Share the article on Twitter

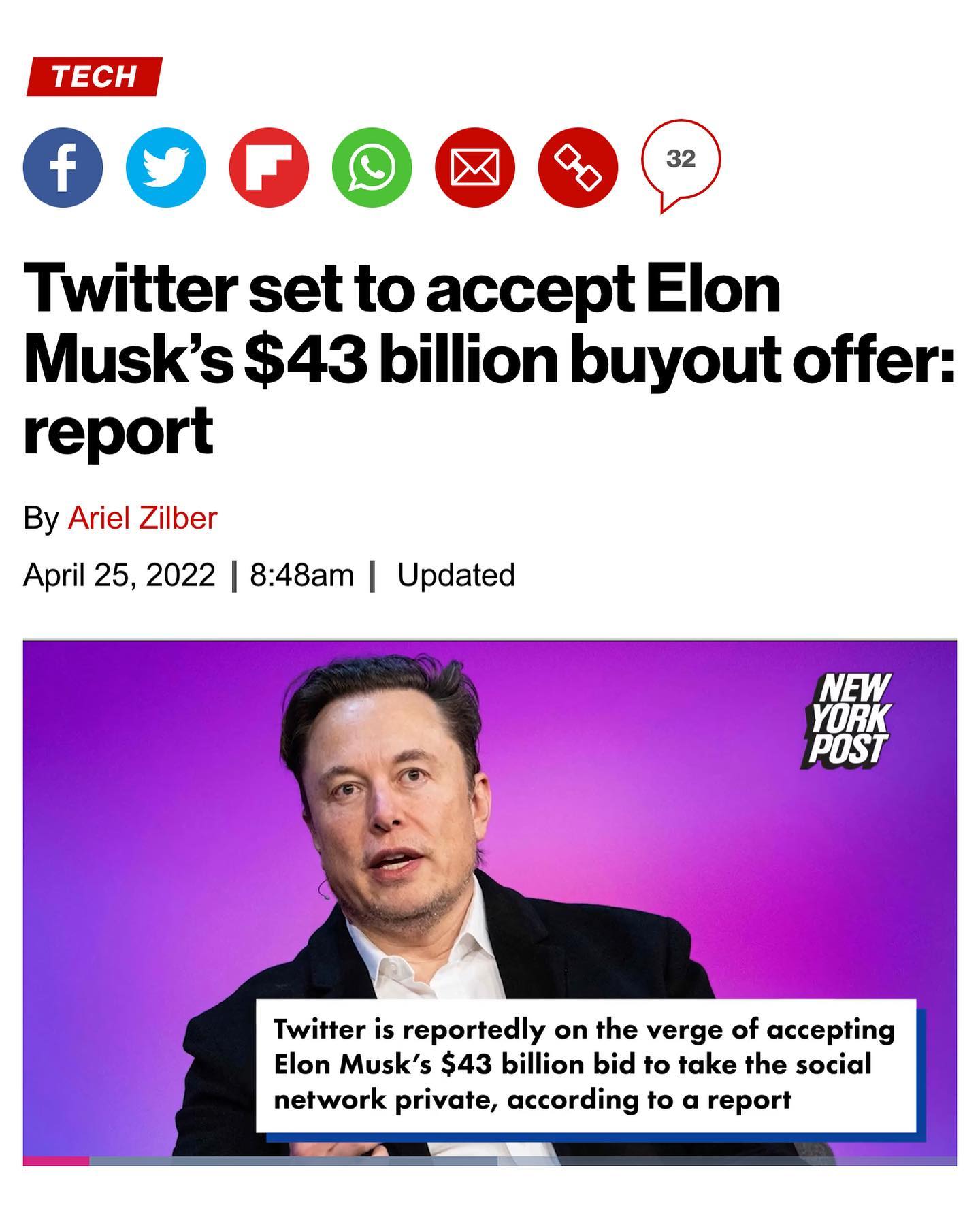tap(166, 167)
